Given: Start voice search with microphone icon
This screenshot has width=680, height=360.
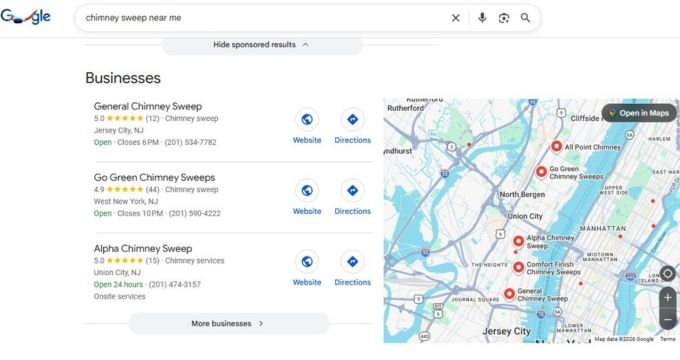Looking at the screenshot, I should (x=482, y=18).
